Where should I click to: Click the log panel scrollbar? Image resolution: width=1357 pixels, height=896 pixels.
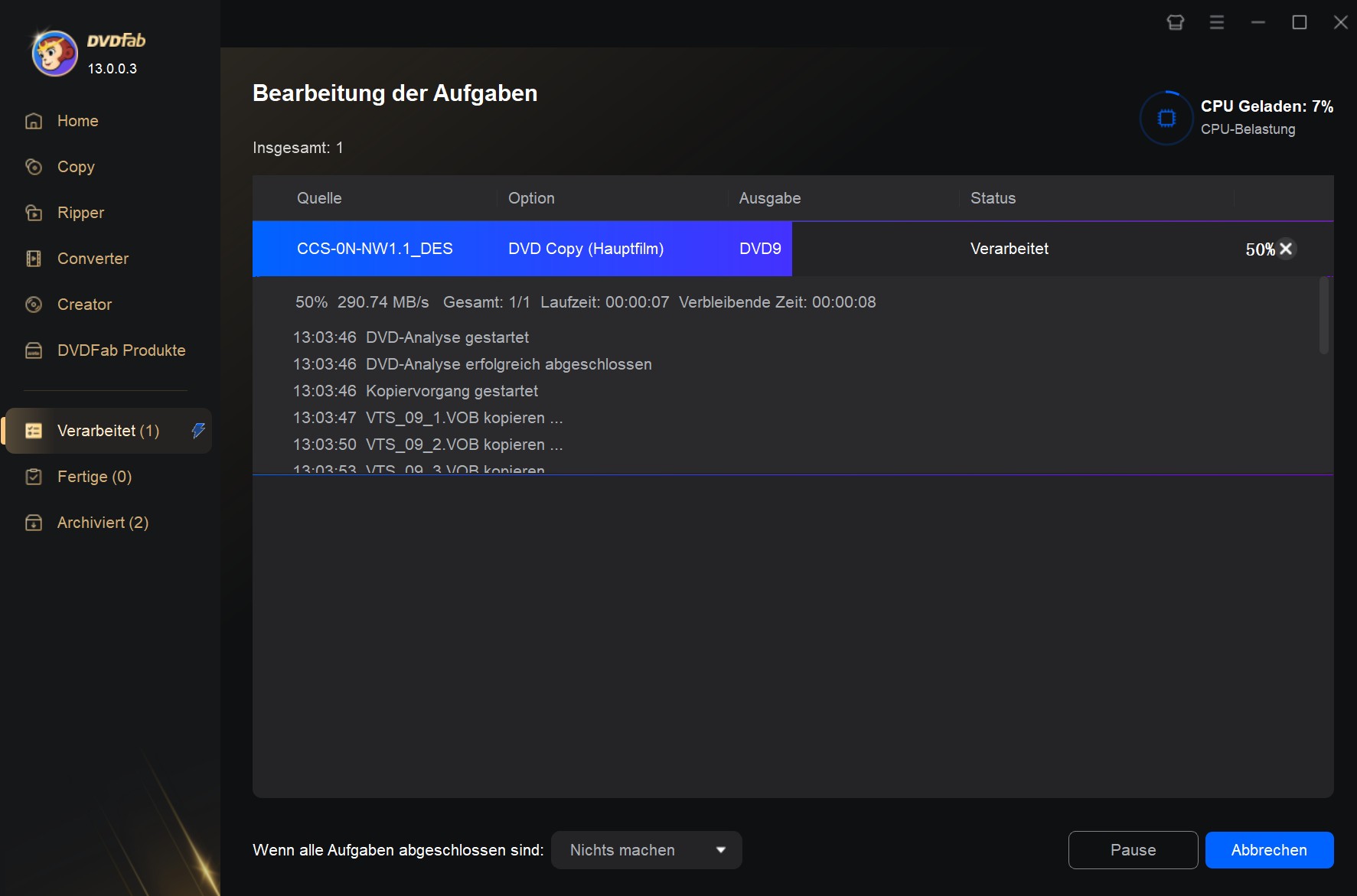point(1324,316)
